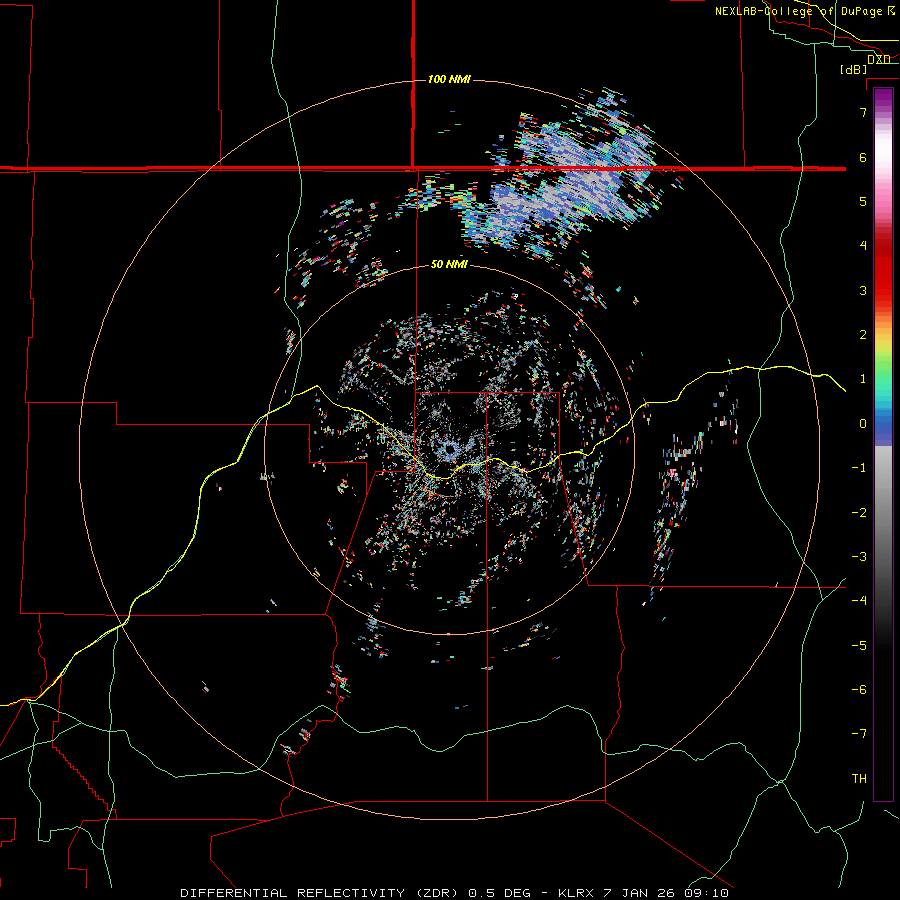Click the -5 value on color scale
Viewport: 900px width, 900px height.
[x=859, y=646]
